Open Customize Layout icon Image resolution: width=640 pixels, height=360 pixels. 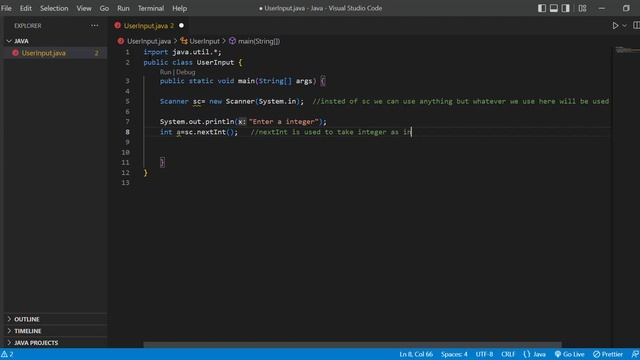click(x=582, y=8)
